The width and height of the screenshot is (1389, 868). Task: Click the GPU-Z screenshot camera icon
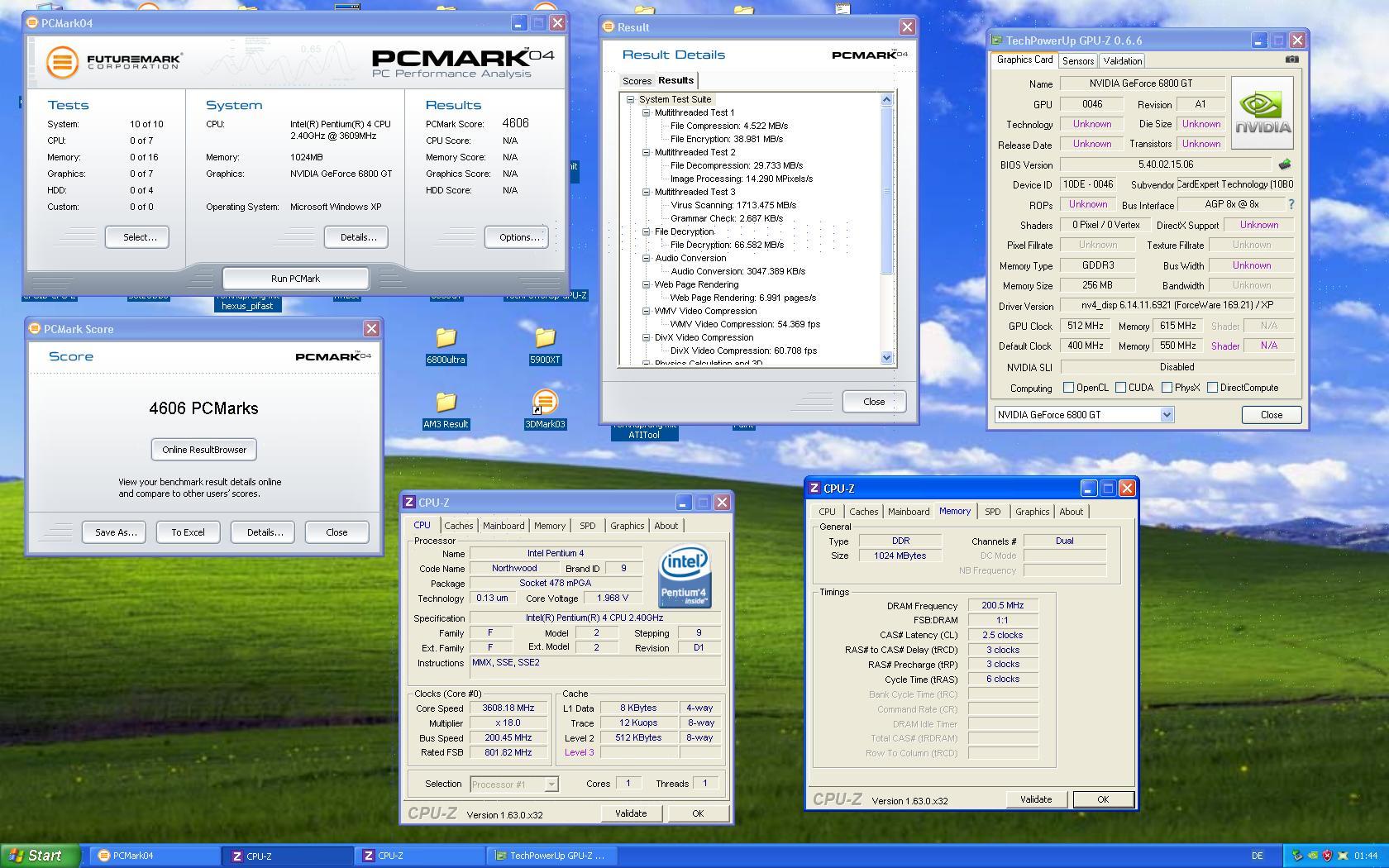(x=1292, y=60)
